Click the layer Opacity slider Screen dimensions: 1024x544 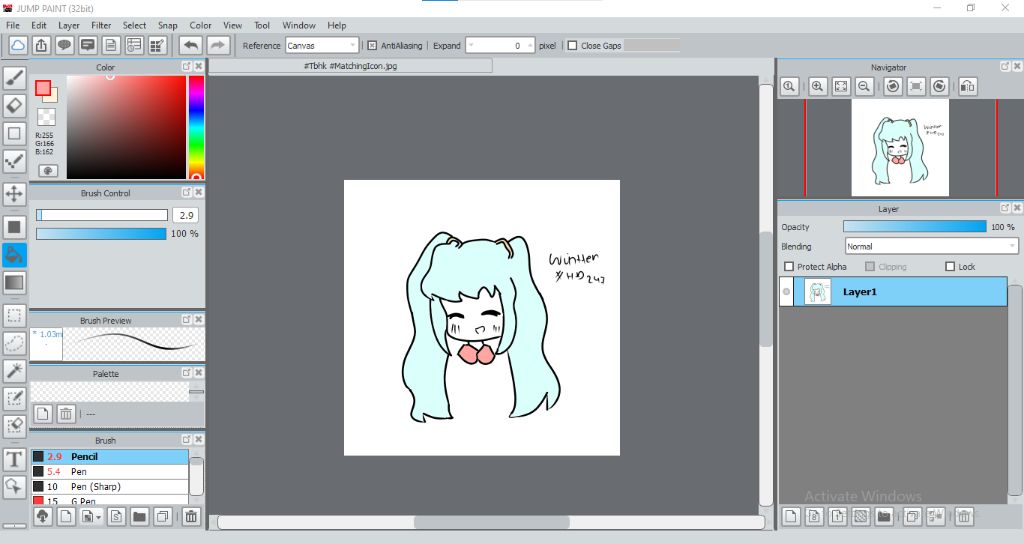click(914, 226)
